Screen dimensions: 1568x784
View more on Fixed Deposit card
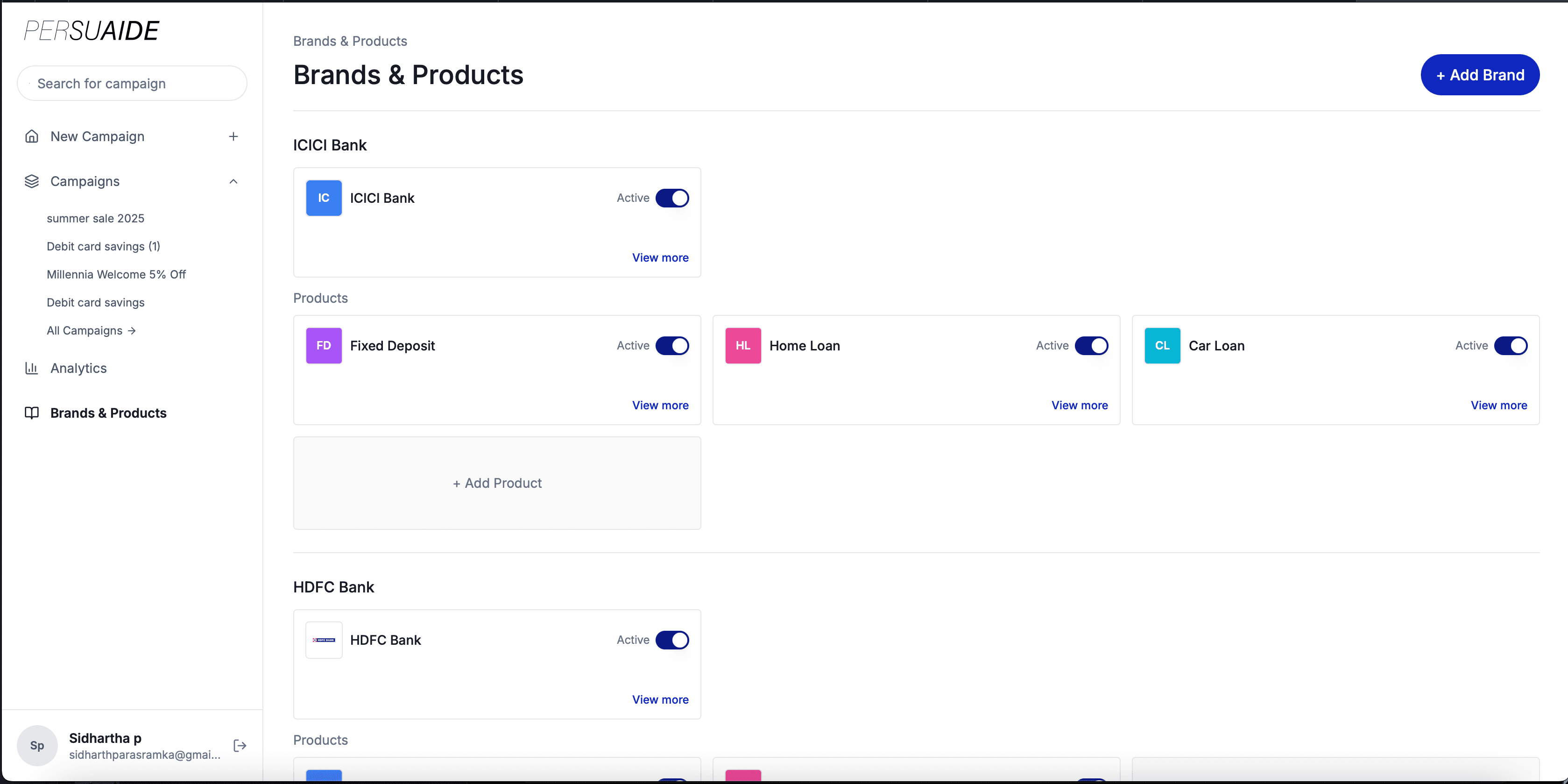pyautogui.click(x=660, y=405)
